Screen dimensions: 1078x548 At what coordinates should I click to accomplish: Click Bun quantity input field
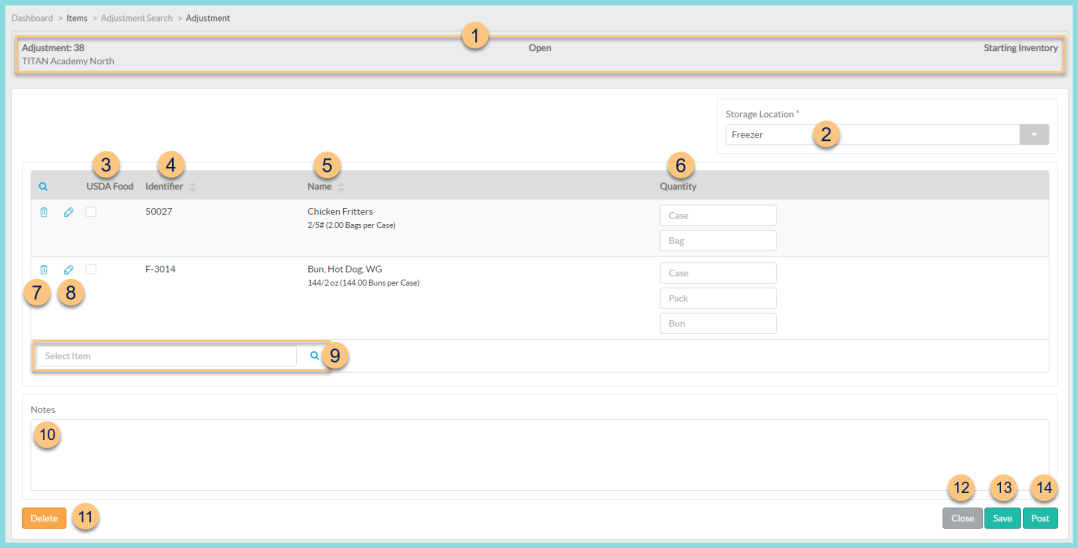718,323
